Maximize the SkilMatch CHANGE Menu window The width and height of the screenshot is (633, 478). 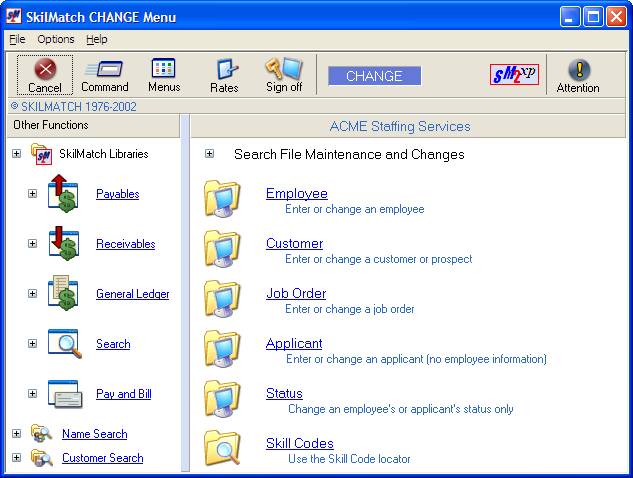pos(593,17)
